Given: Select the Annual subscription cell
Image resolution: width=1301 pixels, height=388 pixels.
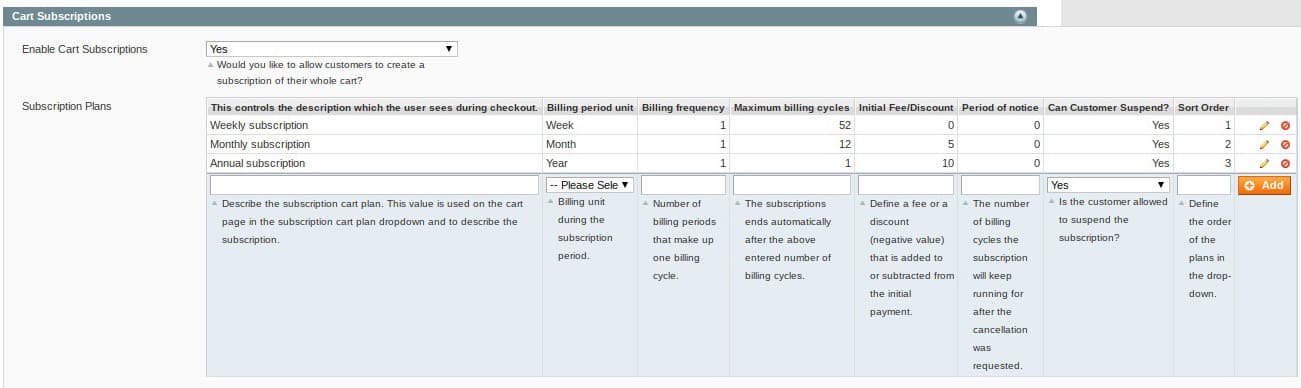Looking at the screenshot, I should [374, 163].
